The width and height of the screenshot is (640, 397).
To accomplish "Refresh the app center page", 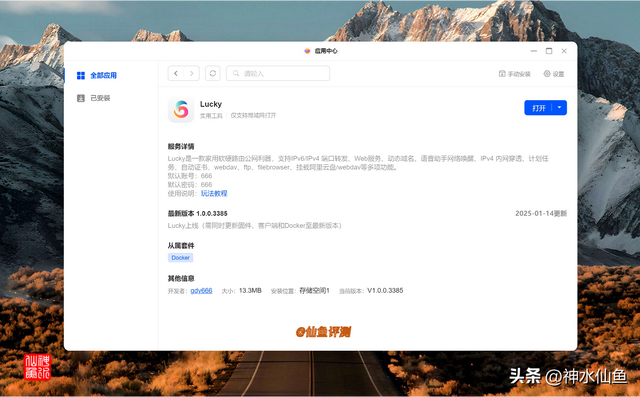I will pos(213,73).
